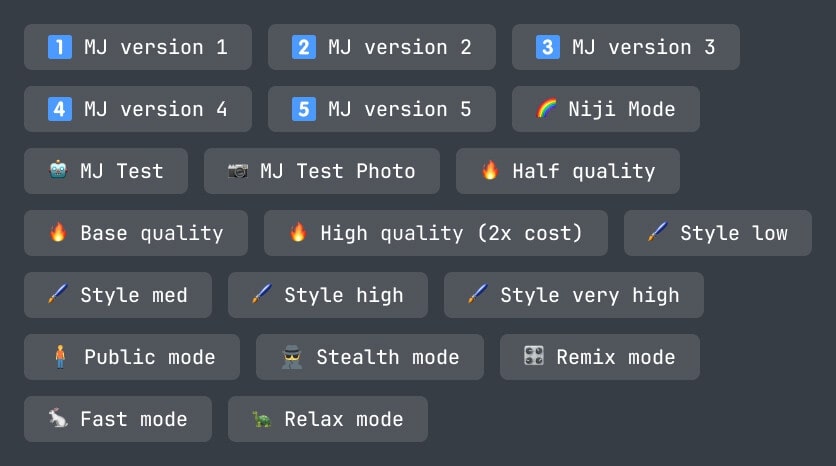
Task: Toggle Remix mode button
Action: [600, 357]
